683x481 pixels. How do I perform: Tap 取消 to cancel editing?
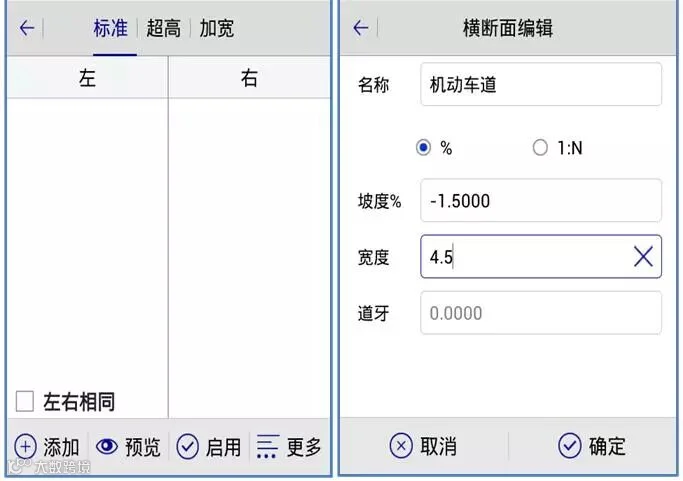pyautogui.click(x=423, y=446)
